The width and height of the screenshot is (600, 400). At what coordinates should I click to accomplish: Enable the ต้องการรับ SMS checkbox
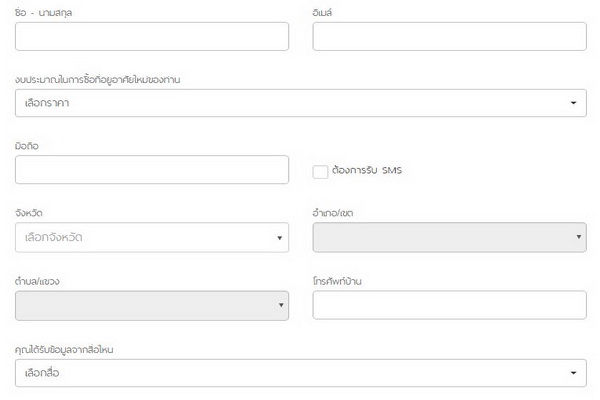coord(320,171)
